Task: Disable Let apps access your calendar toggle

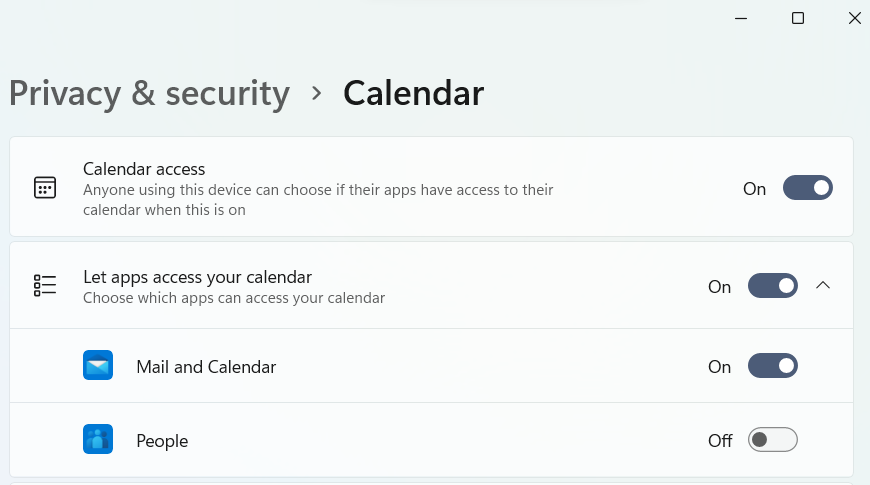Action: coord(772,286)
